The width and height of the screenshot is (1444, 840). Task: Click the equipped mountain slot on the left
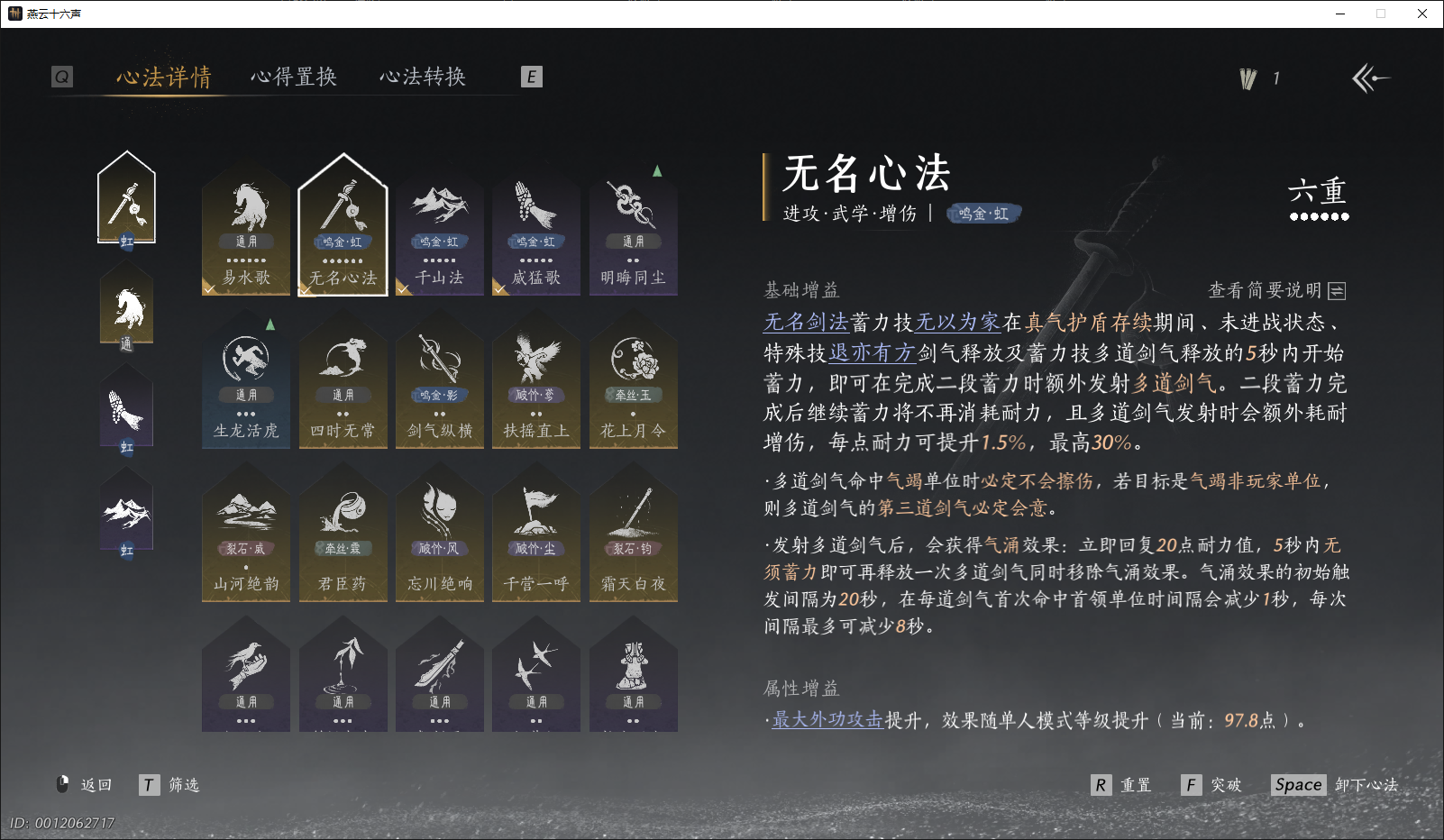point(127,514)
